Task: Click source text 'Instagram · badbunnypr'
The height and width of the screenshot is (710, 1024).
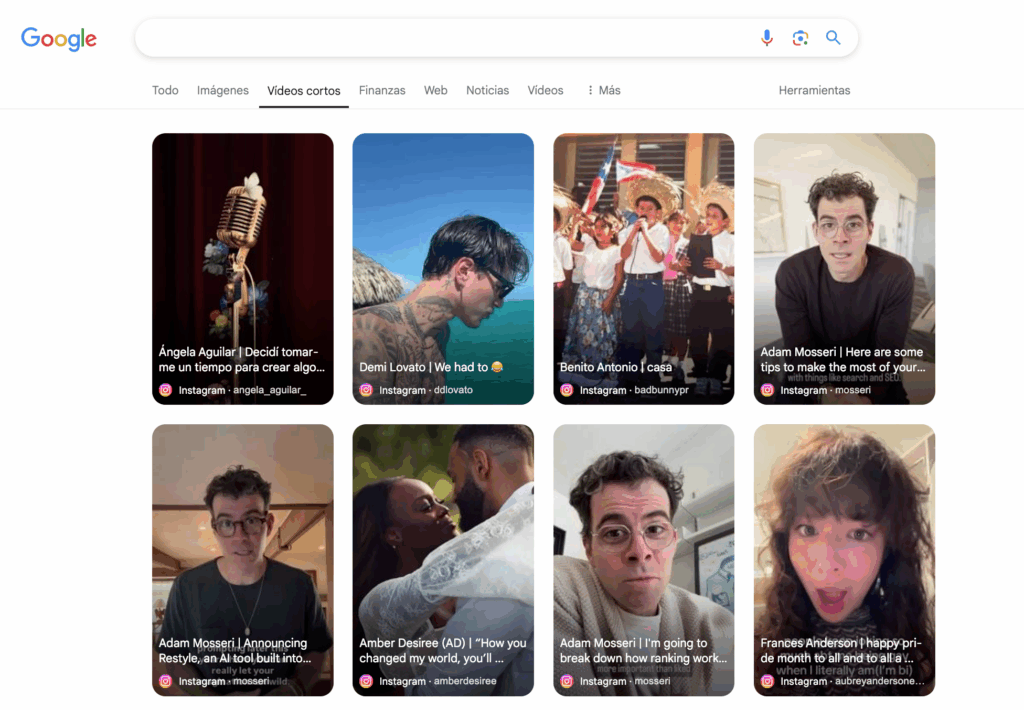Action: pyautogui.click(x=634, y=390)
